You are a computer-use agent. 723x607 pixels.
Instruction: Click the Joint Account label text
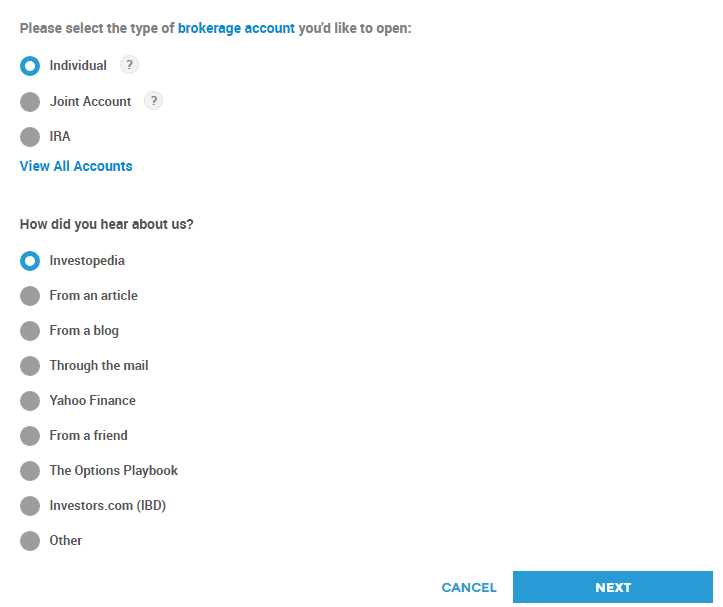[x=90, y=101]
